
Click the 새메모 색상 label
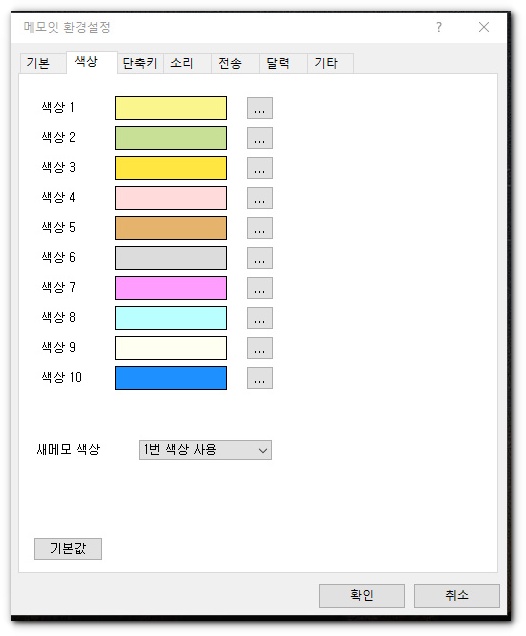pos(68,449)
